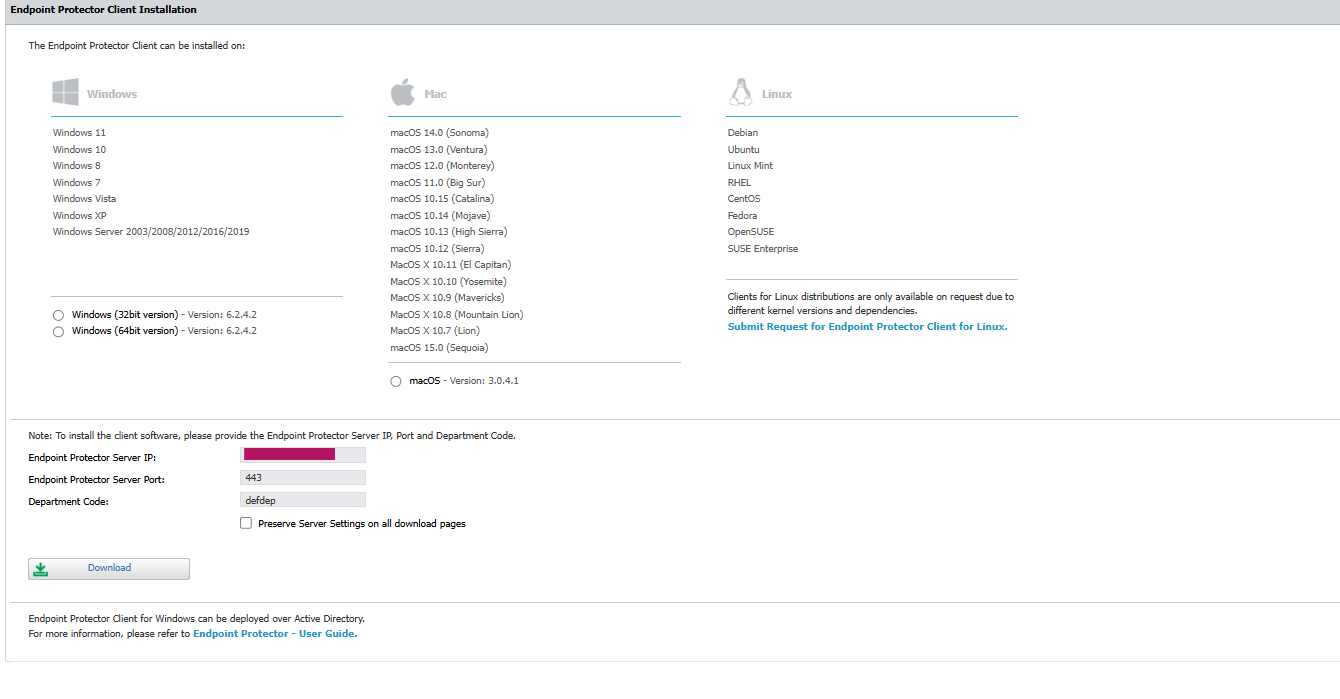Click the Endpoint Protector Server IP field
This screenshot has width=1340, height=699.
coord(302,454)
